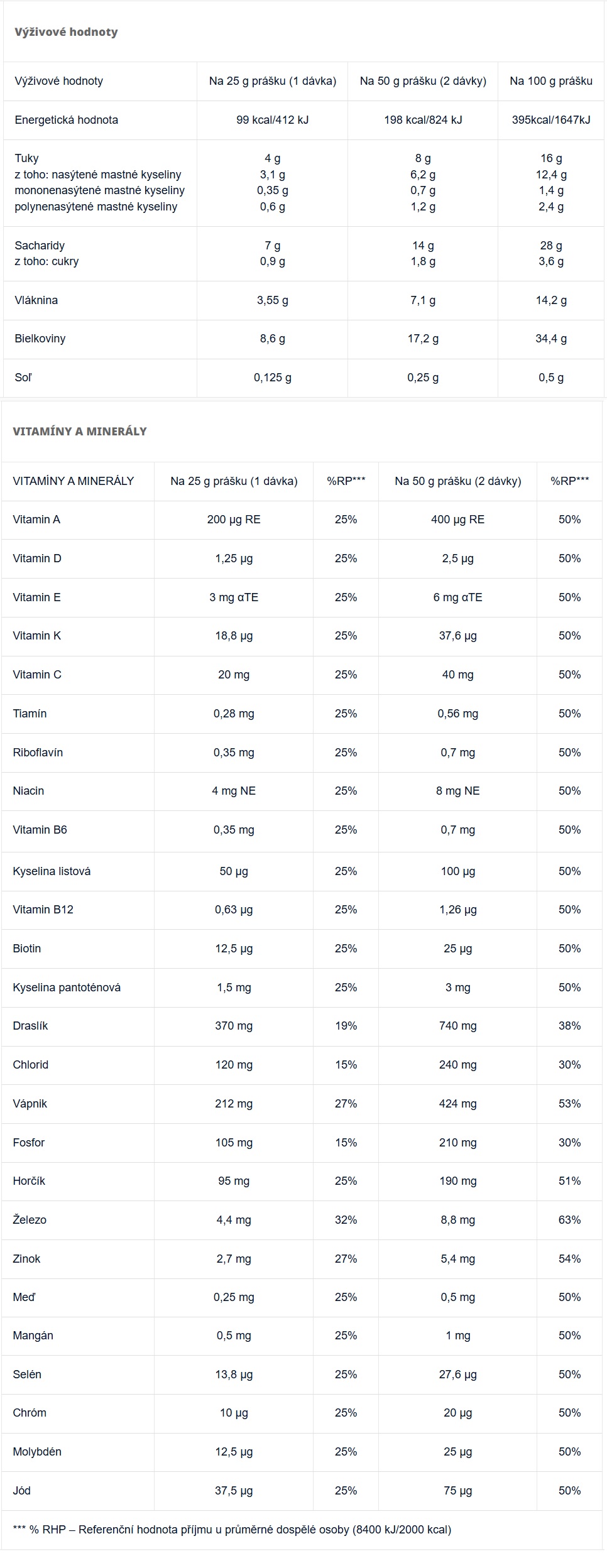Click the Vitamin A row label
This screenshot has height=1568, width=607.
point(36,520)
